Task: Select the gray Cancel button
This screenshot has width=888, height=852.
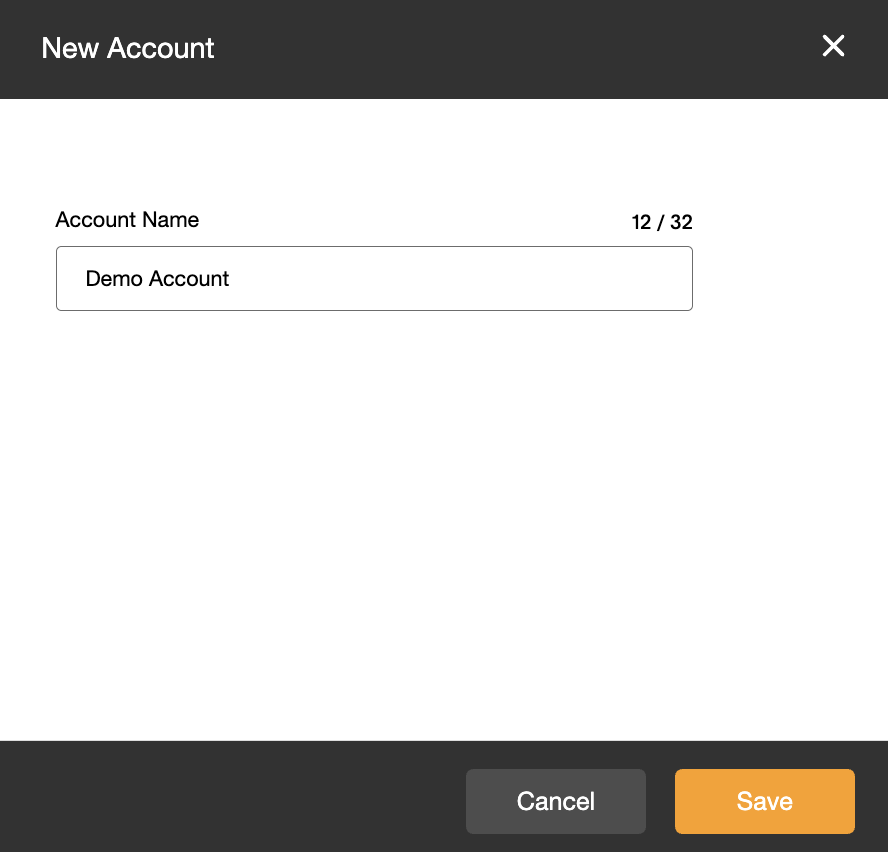Action: (x=556, y=801)
